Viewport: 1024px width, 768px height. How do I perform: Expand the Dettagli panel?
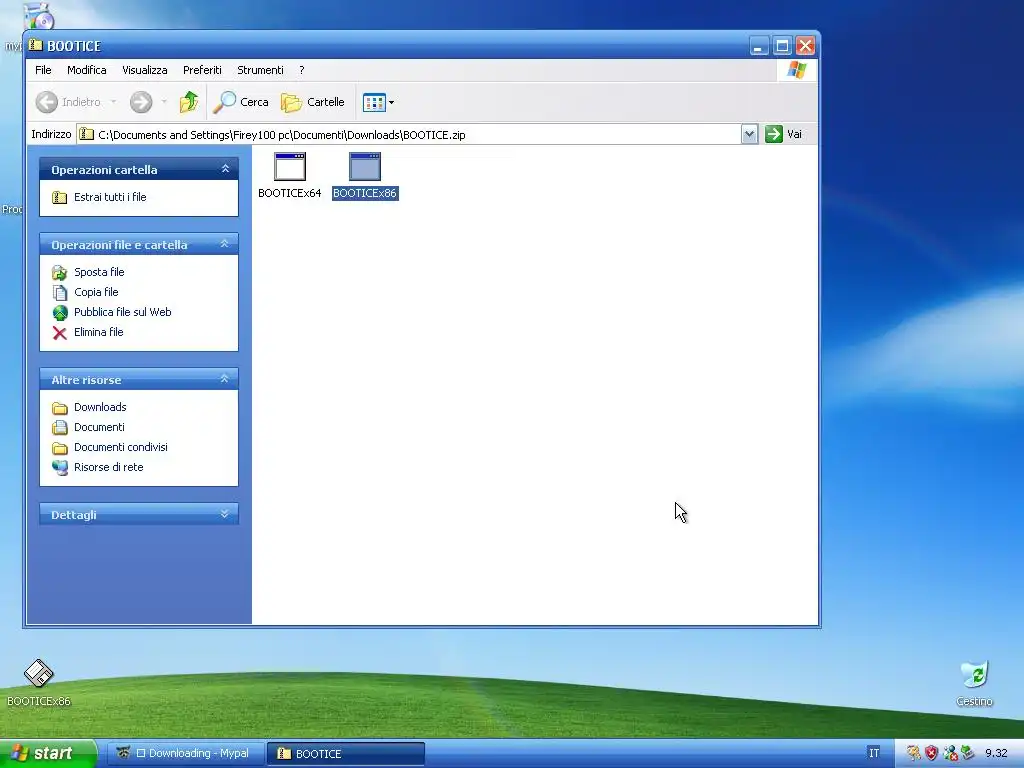tap(225, 514)
